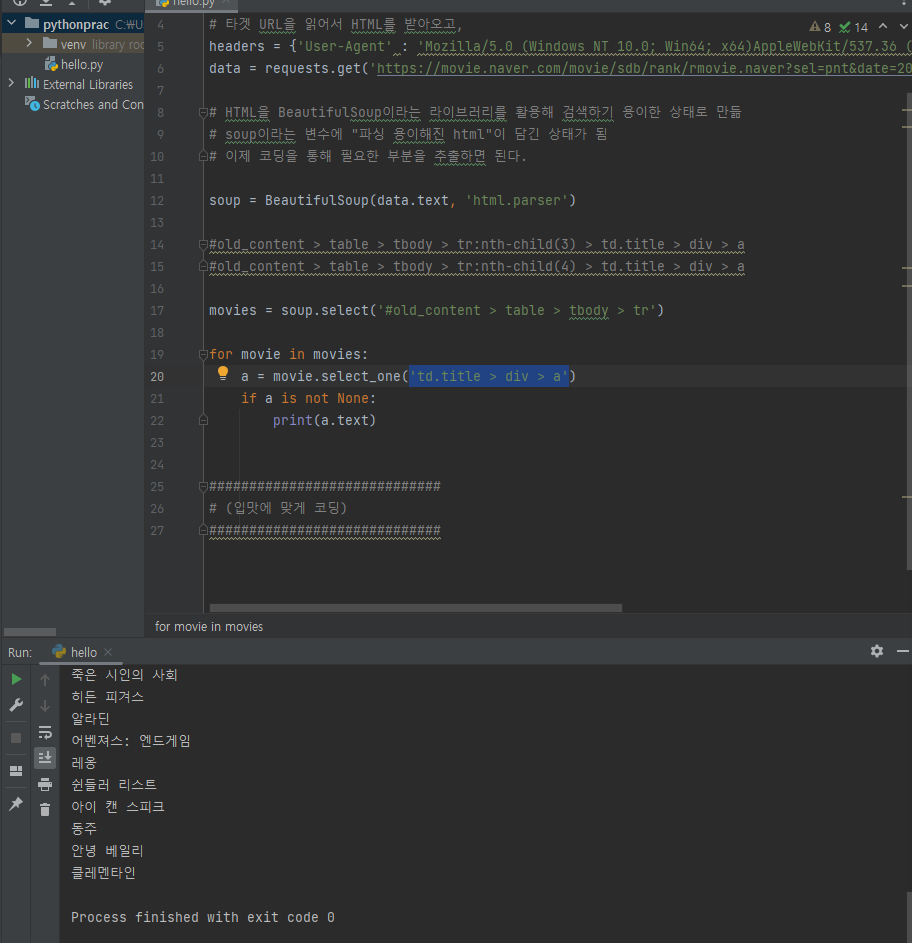Hide the Run panel with minus icon
This screenshot has height=943, width=912.
click(x=902, y=651)
